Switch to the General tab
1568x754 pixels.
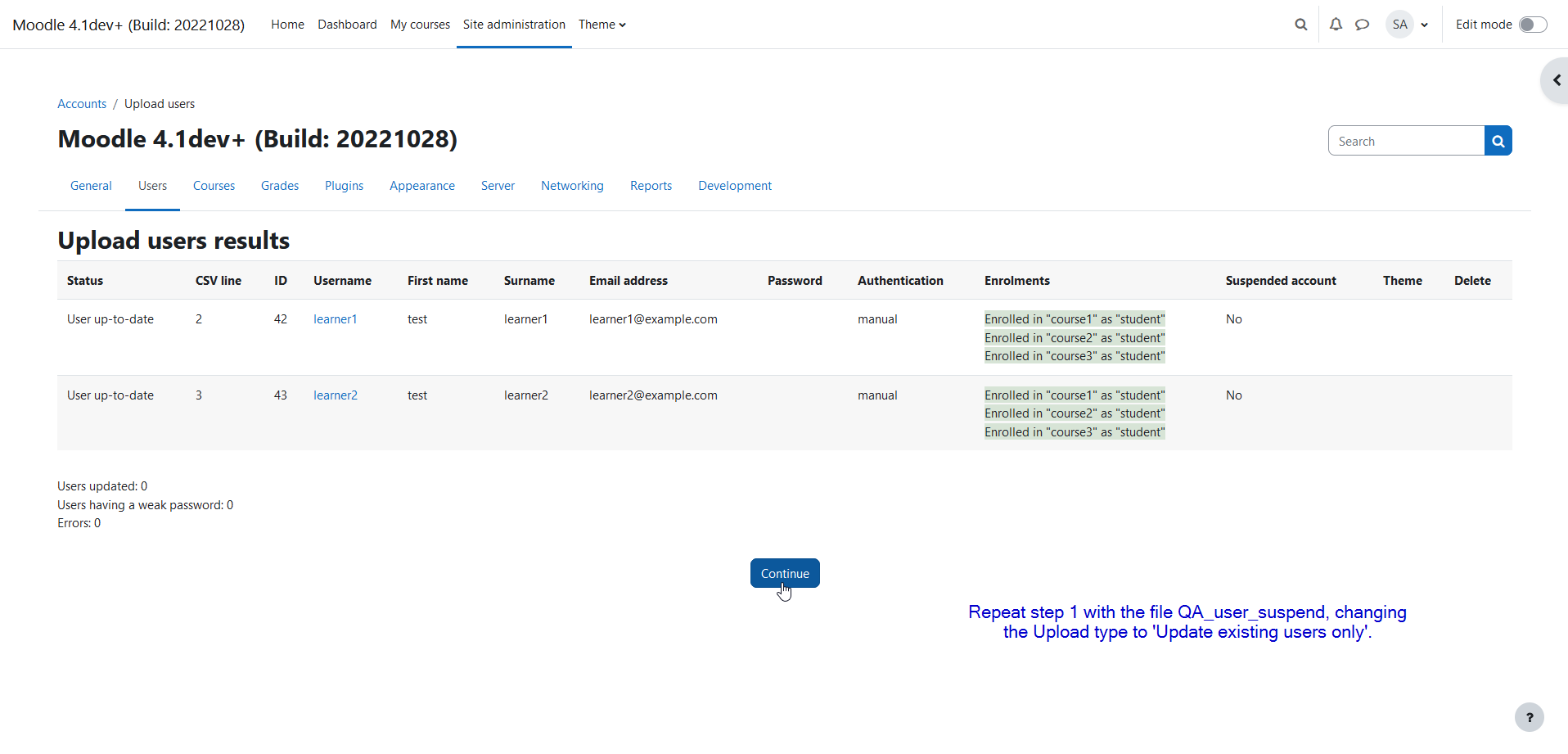pos(91,186)
